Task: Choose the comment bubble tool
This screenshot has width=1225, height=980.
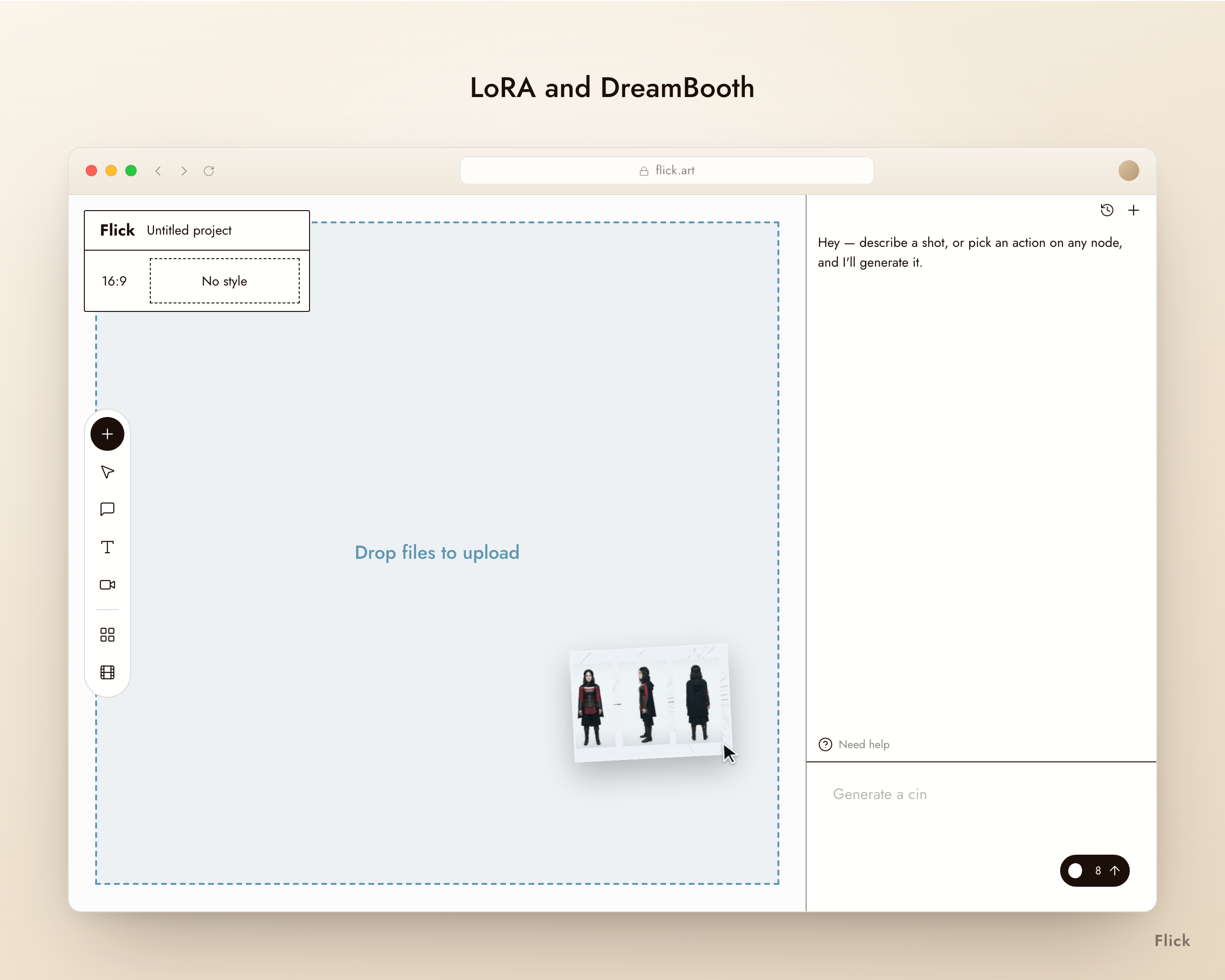Action: pyautogui.click(x=107, y=509)
